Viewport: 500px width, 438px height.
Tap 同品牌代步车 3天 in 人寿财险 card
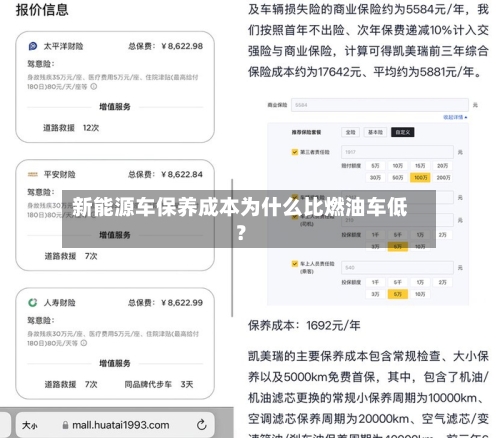(159, 384)
